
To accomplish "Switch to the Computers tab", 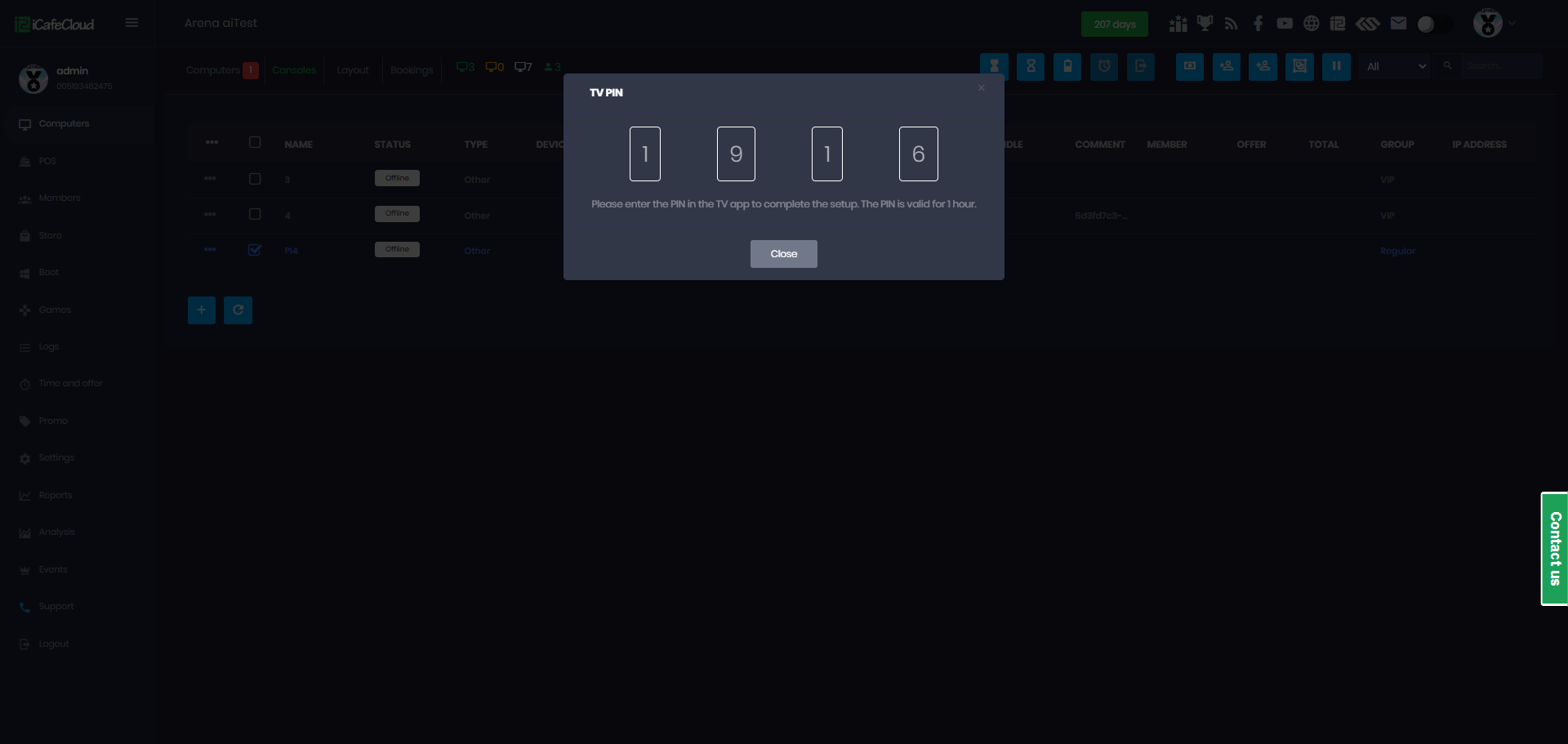I will pyautogui.click(x=213, y=70).
